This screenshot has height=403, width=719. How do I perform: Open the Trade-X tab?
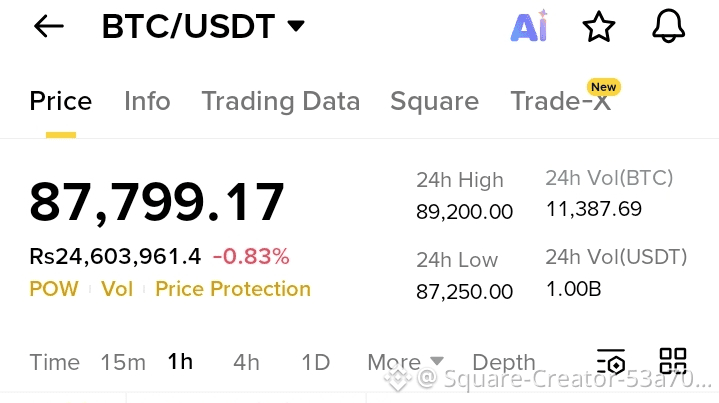point(560,101)
